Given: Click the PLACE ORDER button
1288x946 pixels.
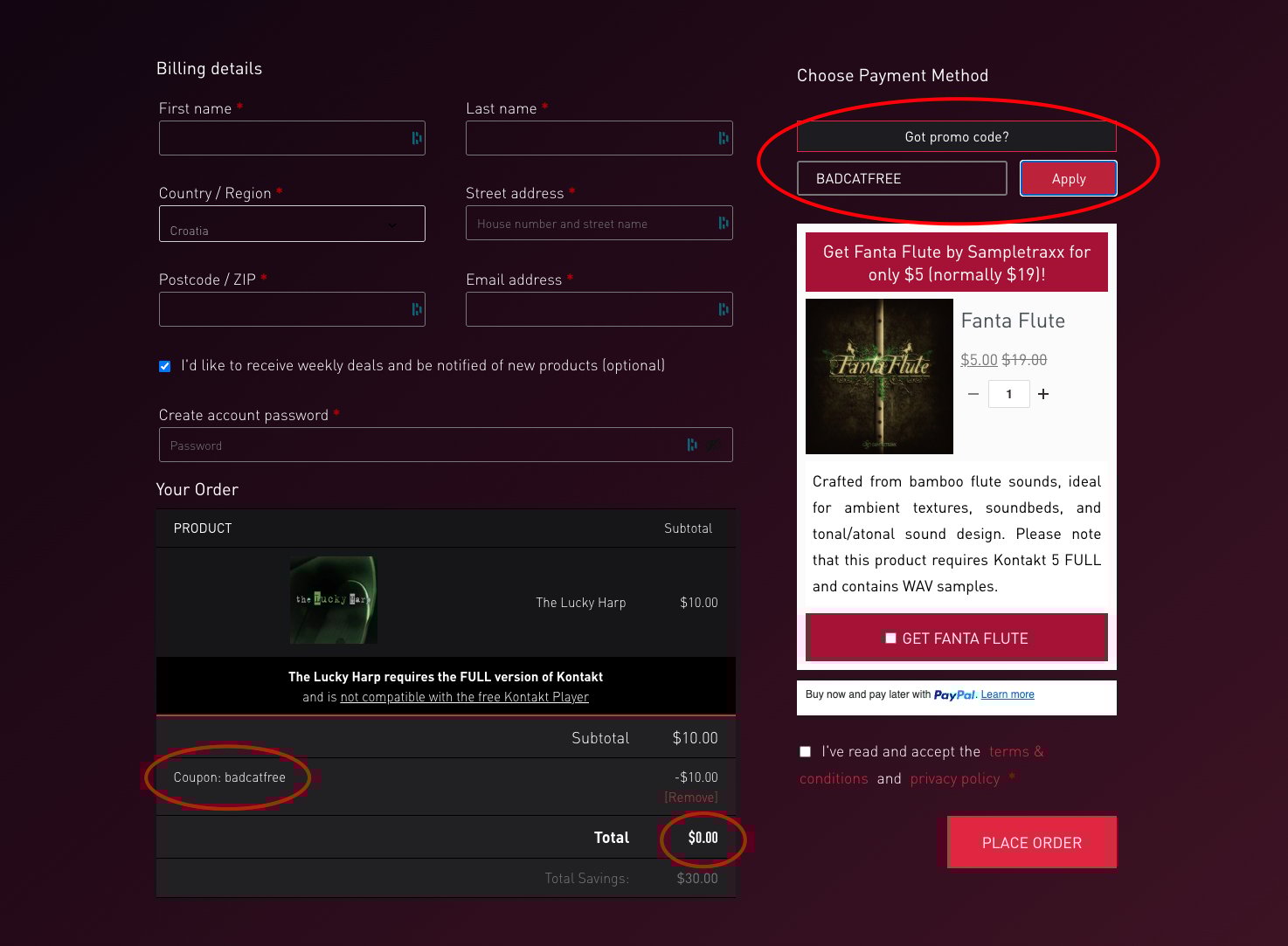Looking at the screenshot, I should tap(1032, 843).
